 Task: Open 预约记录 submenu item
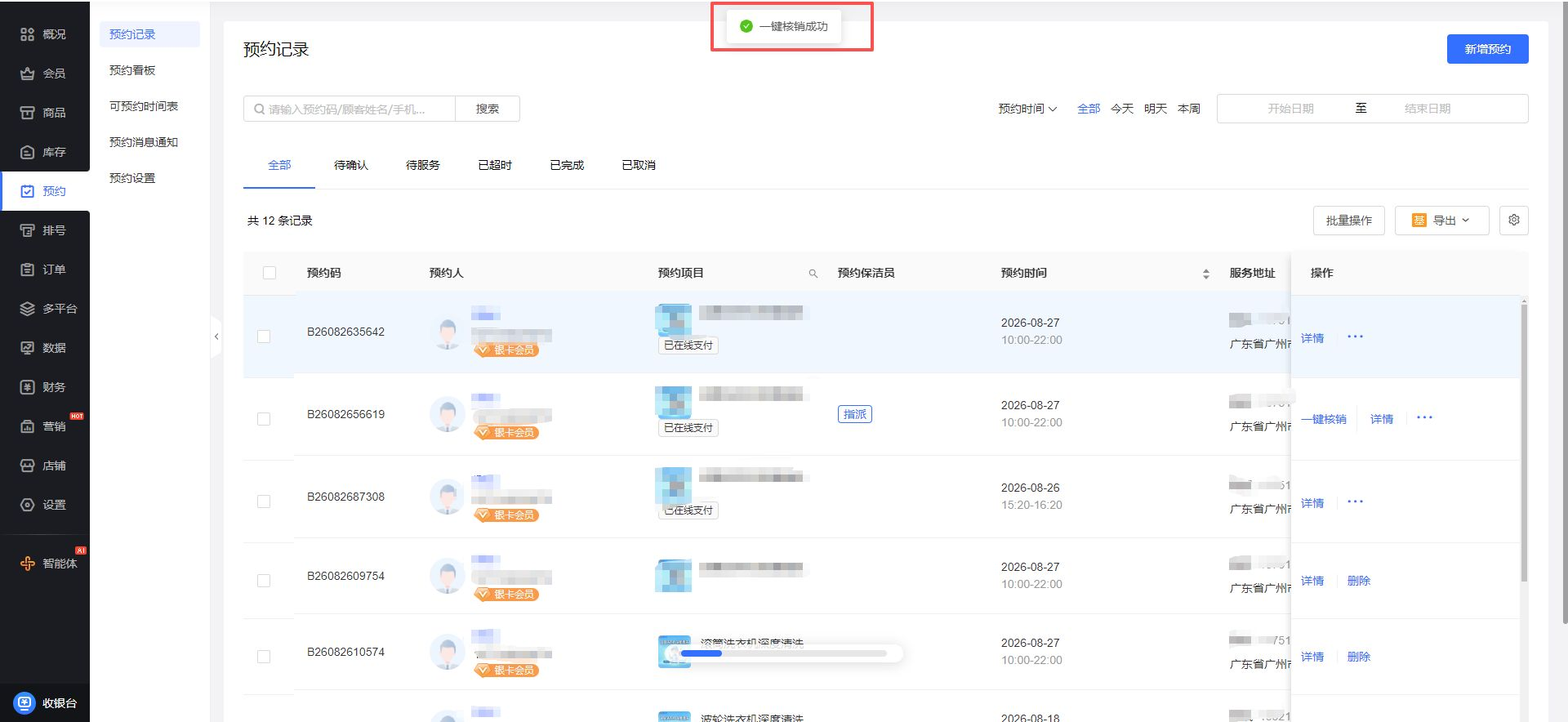point(149,34)
